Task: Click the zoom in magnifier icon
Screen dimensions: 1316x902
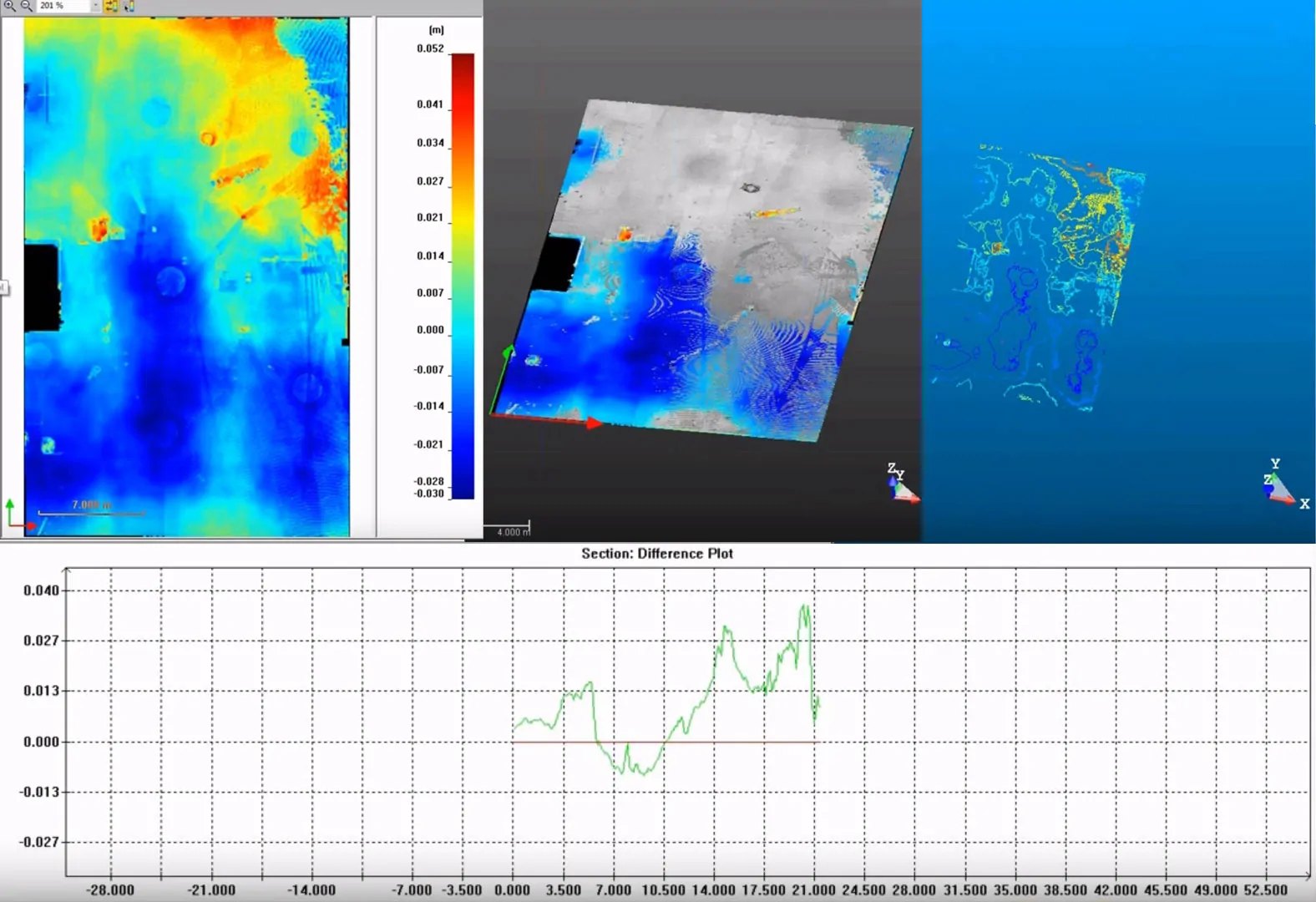Action: (10, 5)
